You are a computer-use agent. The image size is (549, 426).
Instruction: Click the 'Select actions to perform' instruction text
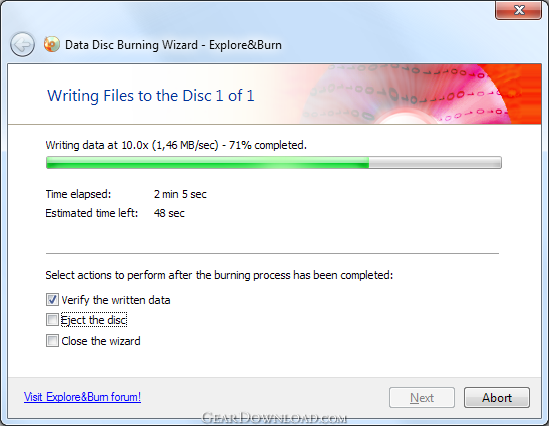[219, 275]
